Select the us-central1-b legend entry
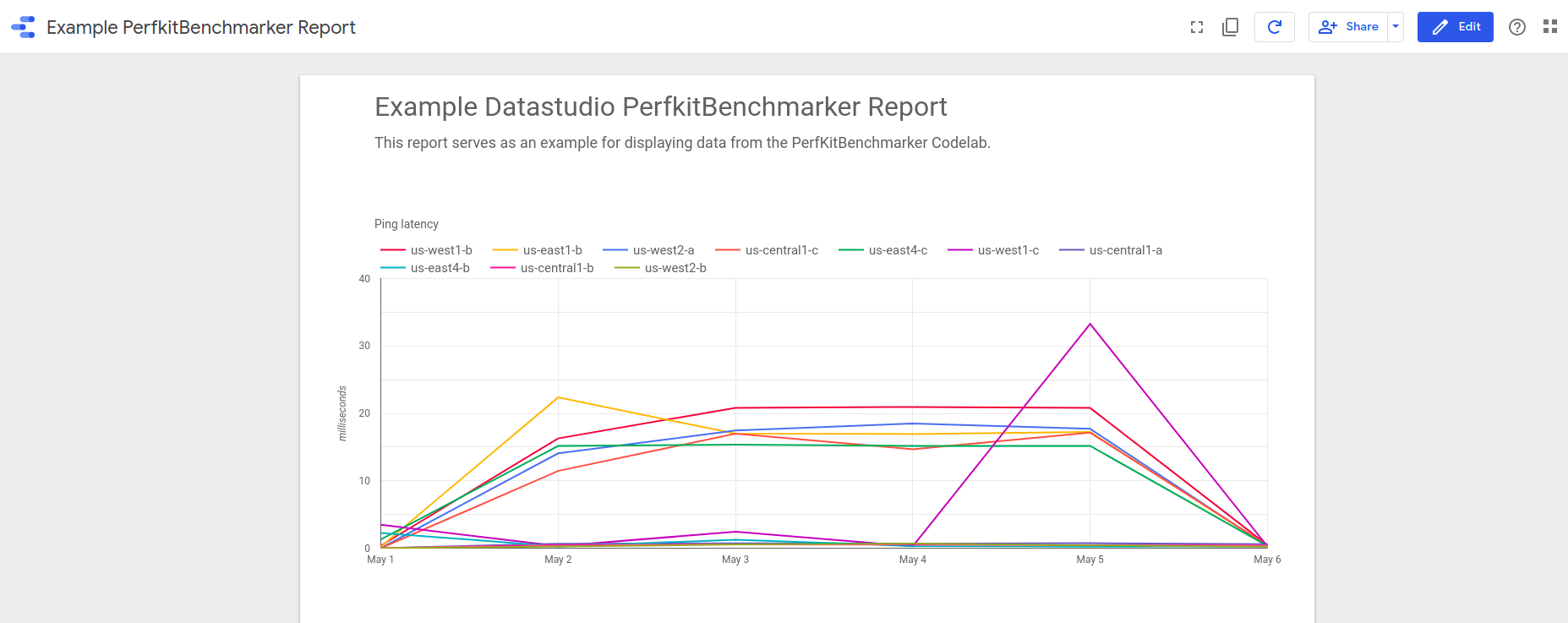This screenshot has width=1568, height=623. pos(543,268)
